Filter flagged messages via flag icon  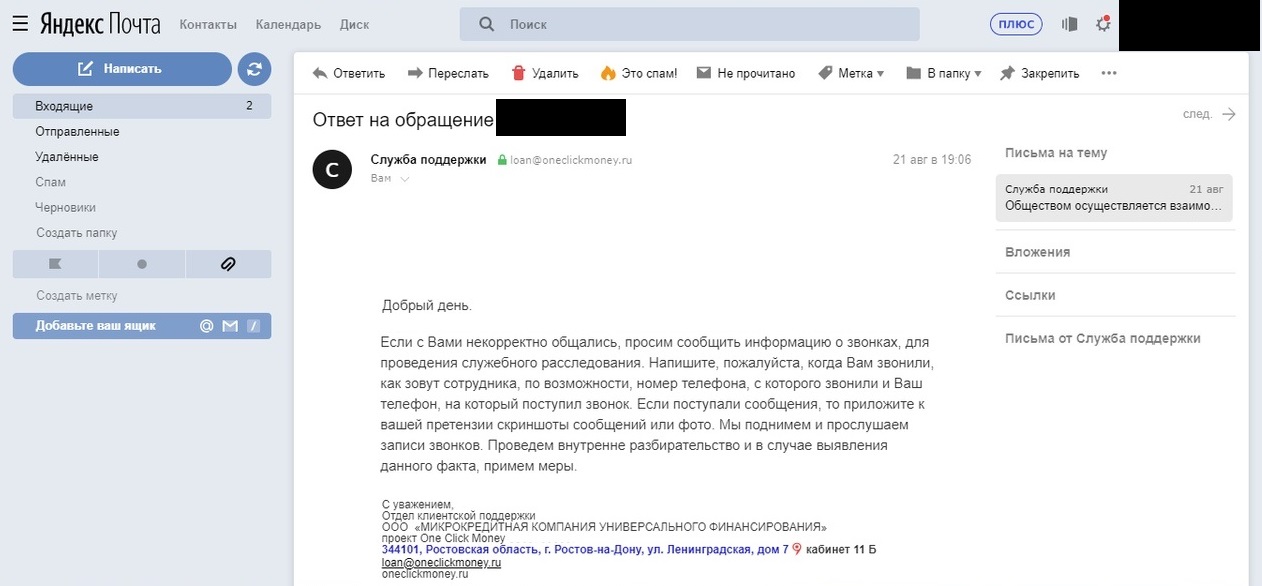click(55, 264)
